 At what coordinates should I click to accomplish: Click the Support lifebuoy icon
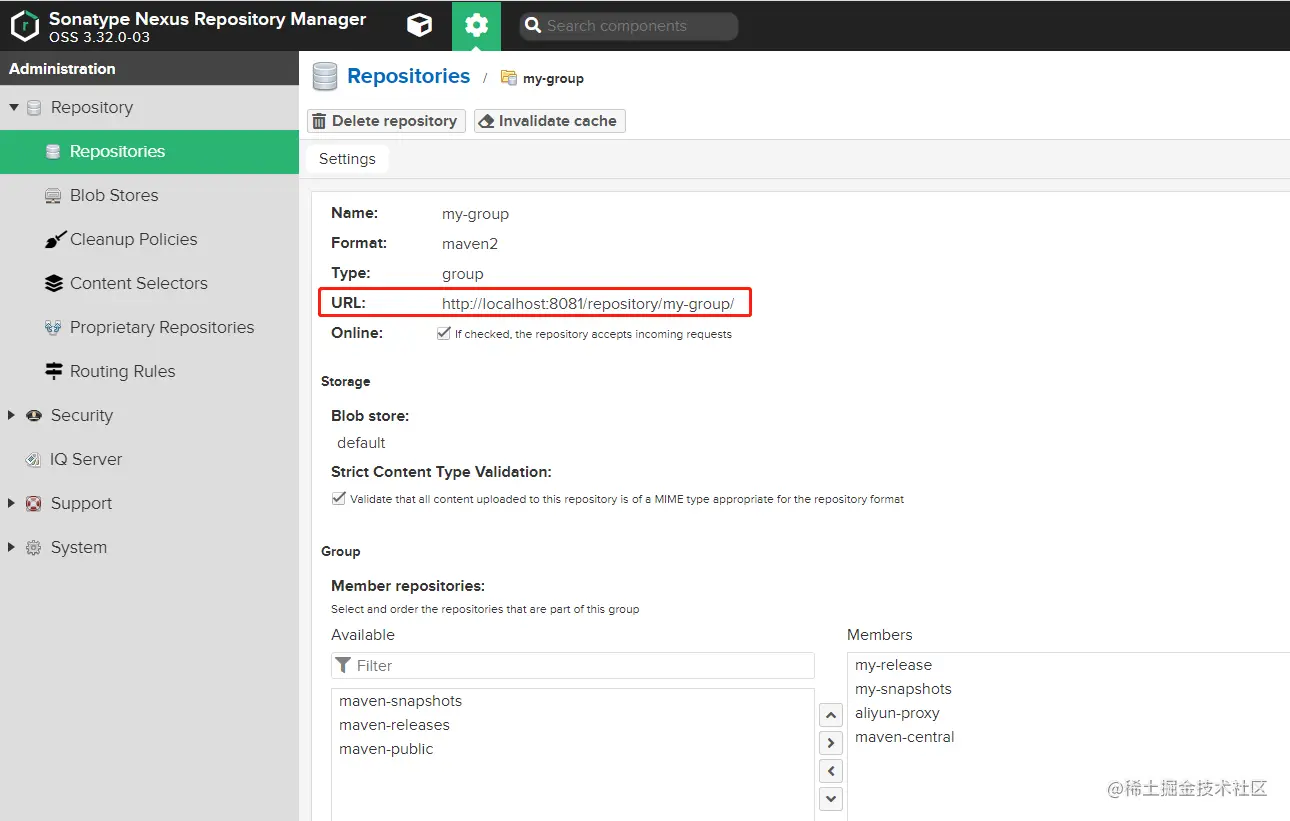[x=34, y=504]
